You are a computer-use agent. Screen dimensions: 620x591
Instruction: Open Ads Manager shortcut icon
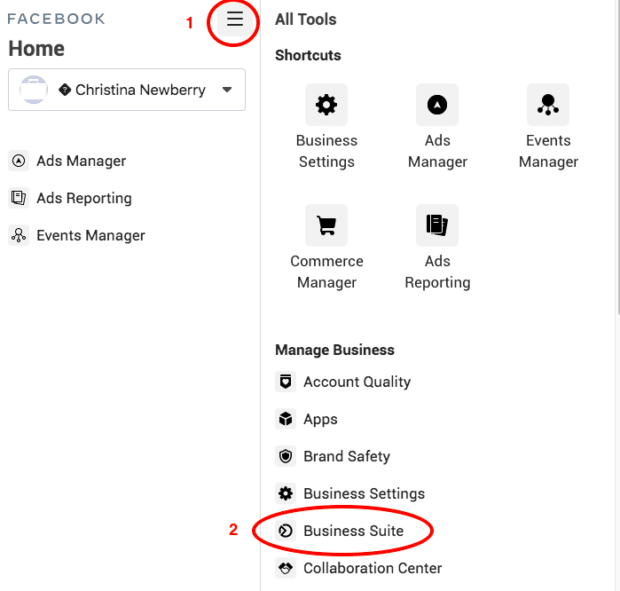pos(437,104)
